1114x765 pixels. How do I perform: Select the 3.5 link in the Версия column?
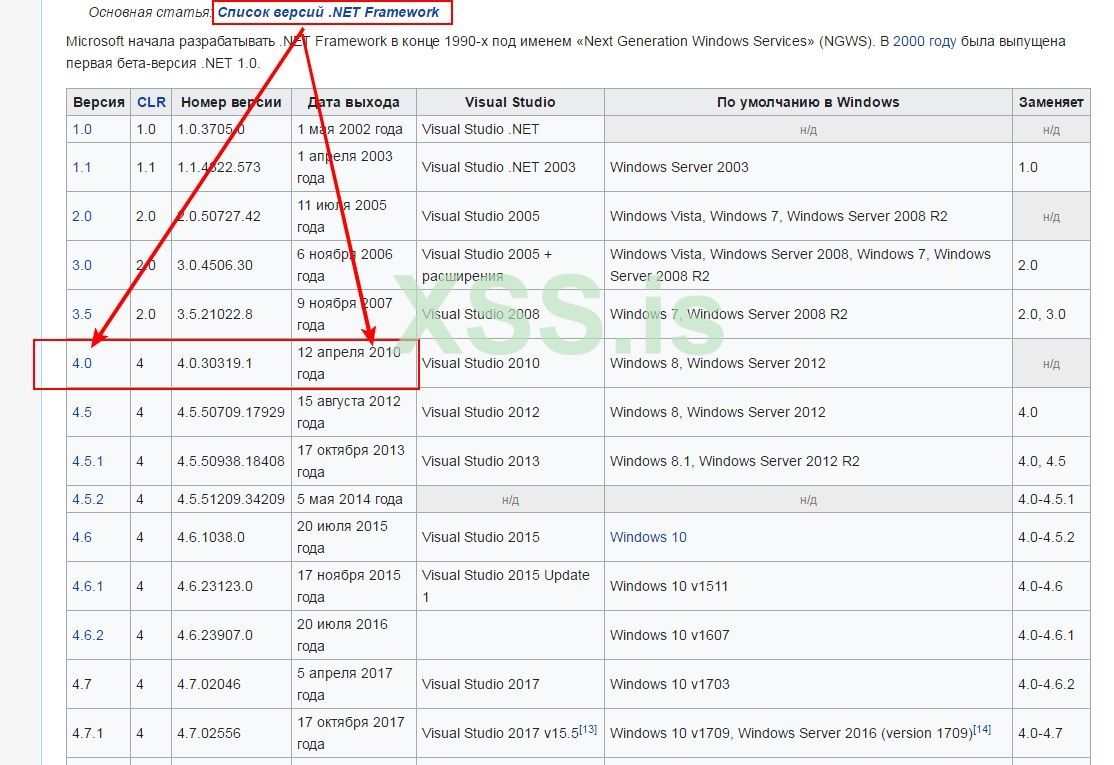click(82, 314)
